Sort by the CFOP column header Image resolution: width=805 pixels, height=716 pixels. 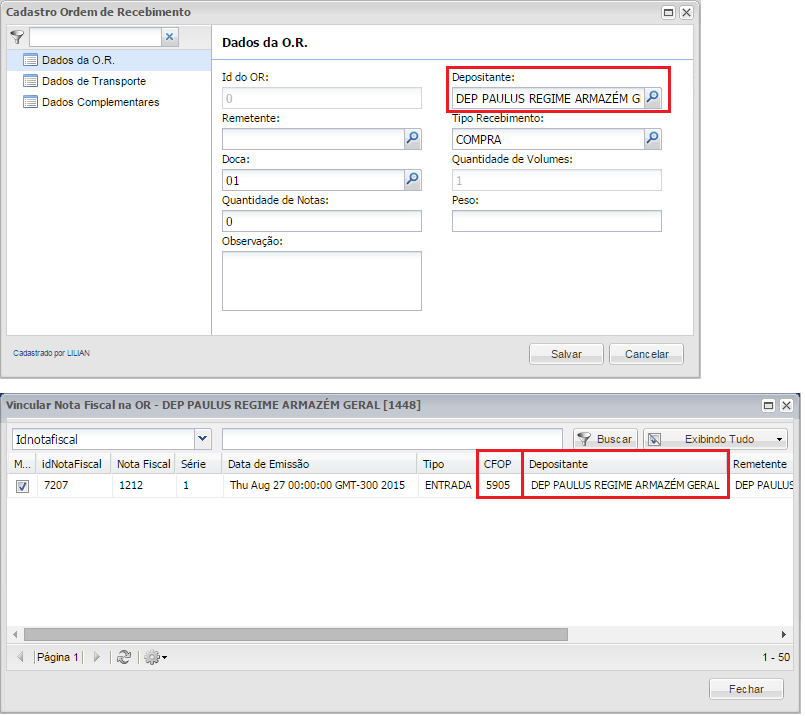click(x=498, y=464)
